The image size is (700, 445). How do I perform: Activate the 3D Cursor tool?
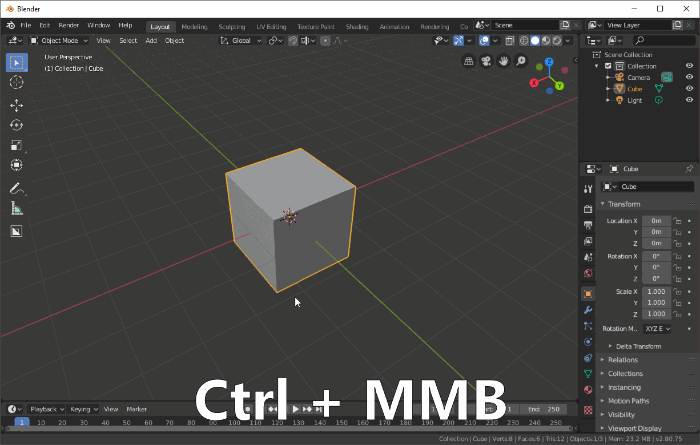[17, 82]
